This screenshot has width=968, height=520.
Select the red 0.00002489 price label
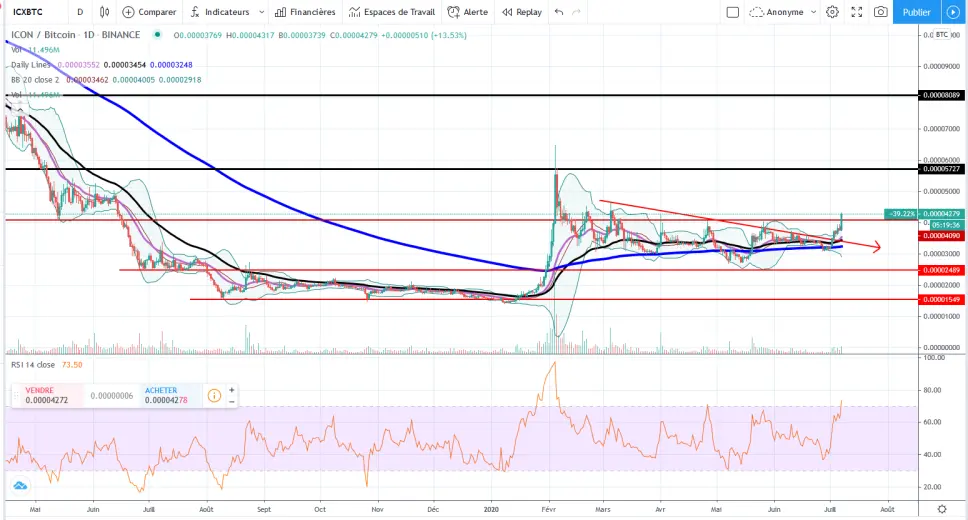coord(941,270)
